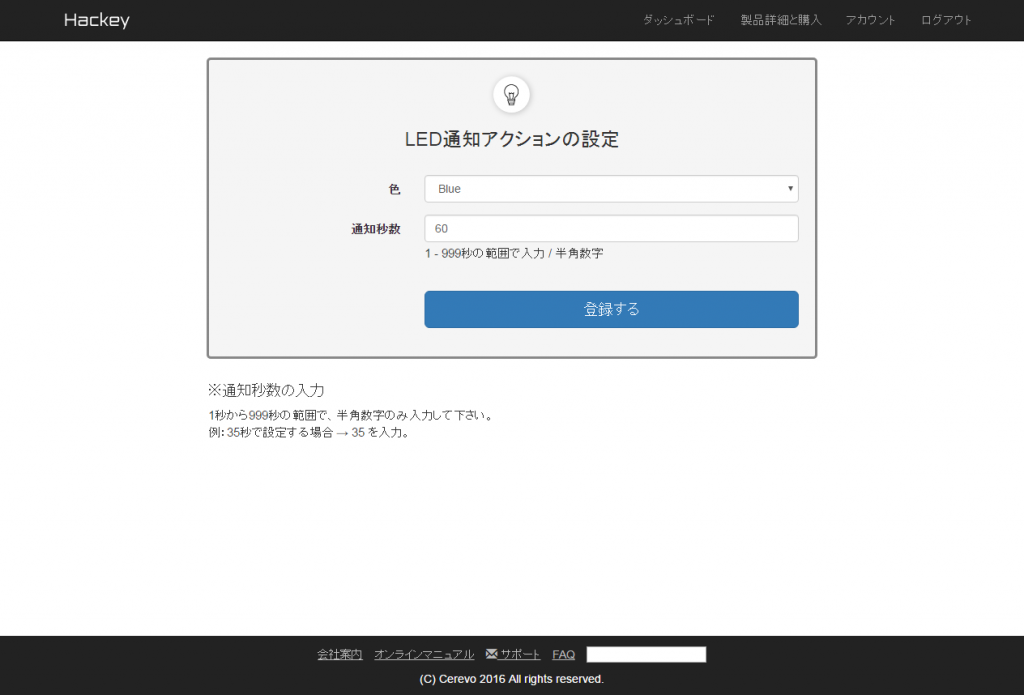Click the サポート link text in footer
The image size is (1024, 695).
(x=520, y=654)
